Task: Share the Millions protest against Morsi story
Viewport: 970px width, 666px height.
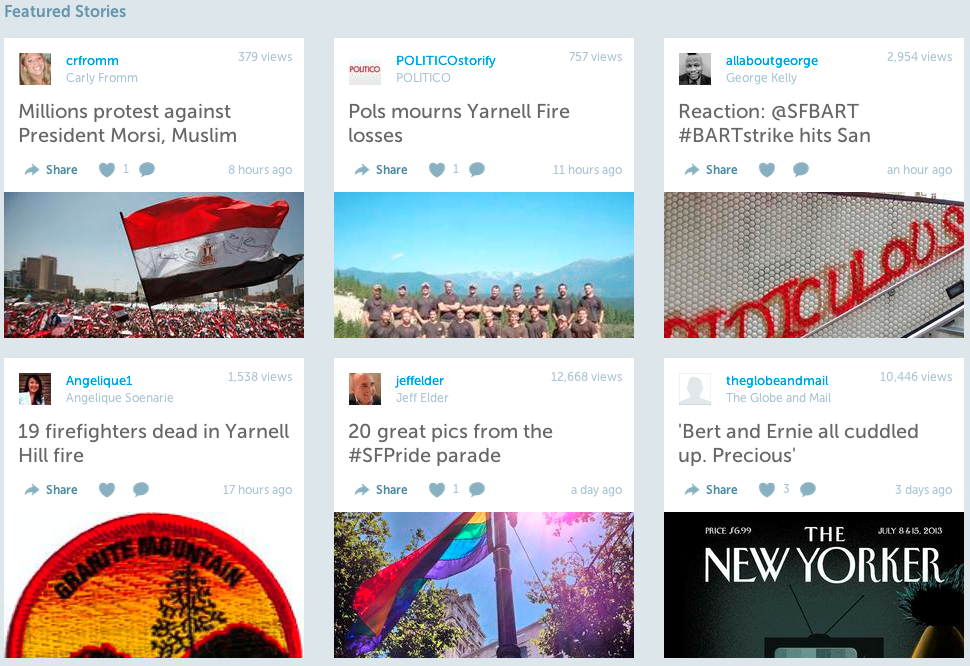Action: click(x=51, y=169)
